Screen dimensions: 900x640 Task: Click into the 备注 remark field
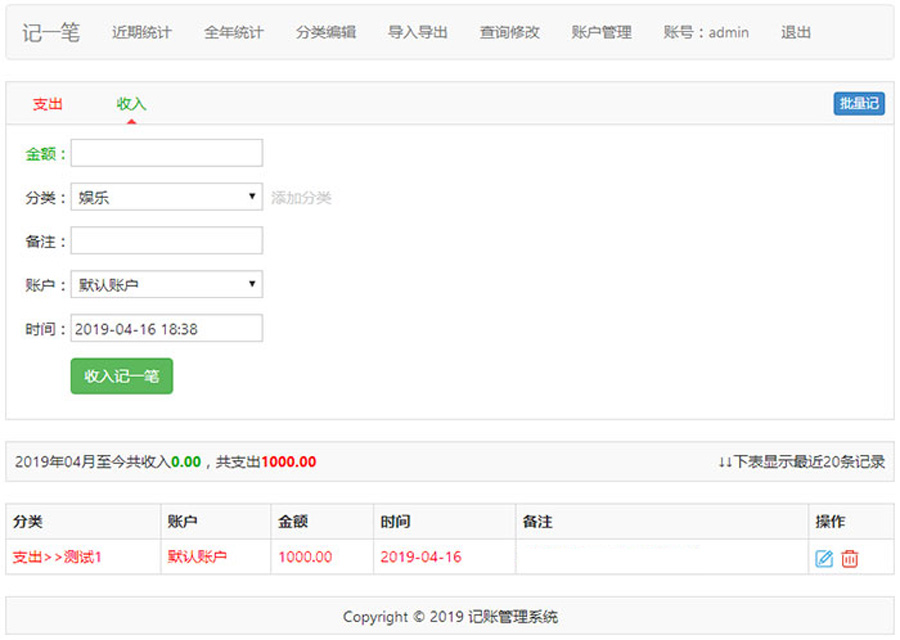[x=167, y=241]
